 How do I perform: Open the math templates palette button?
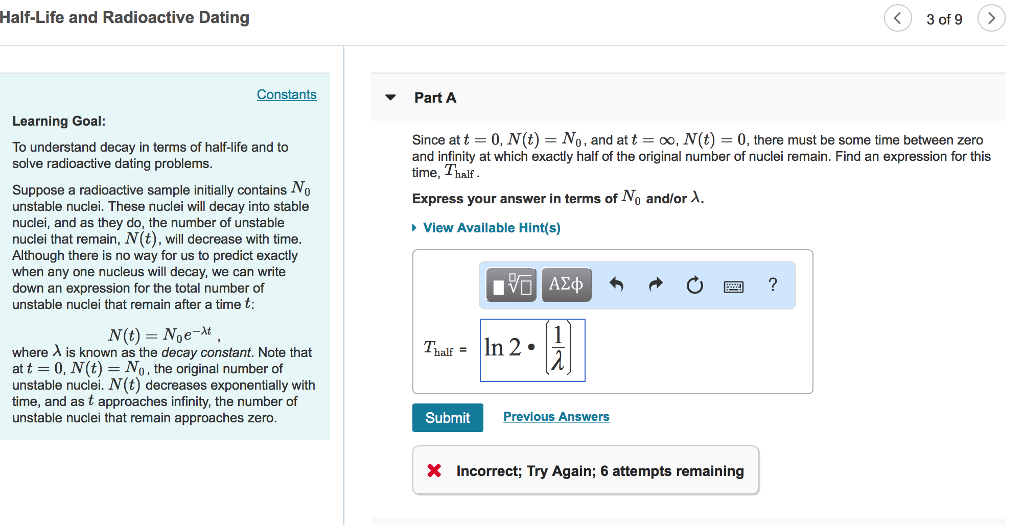(511, 285)
